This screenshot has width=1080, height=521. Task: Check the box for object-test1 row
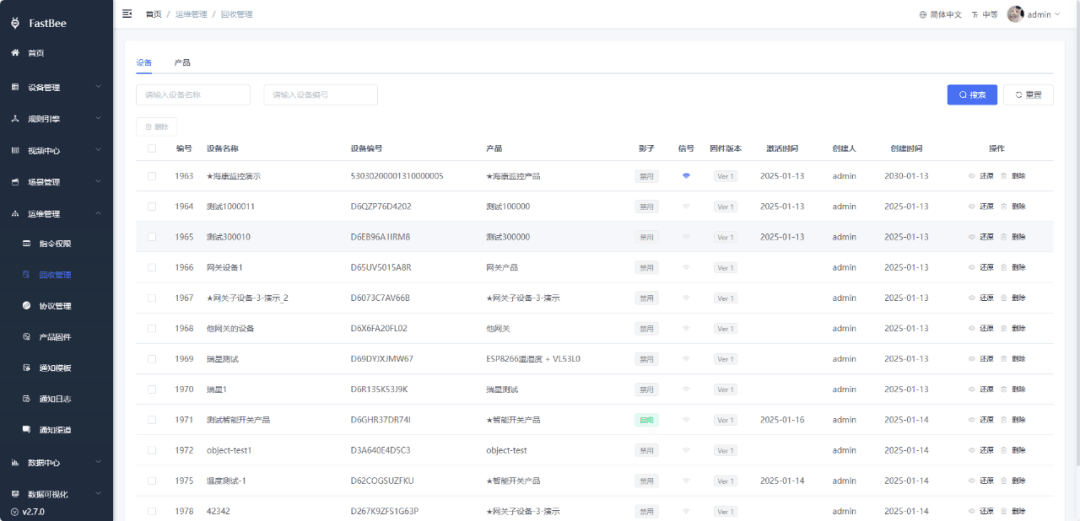tap(152, 450)
